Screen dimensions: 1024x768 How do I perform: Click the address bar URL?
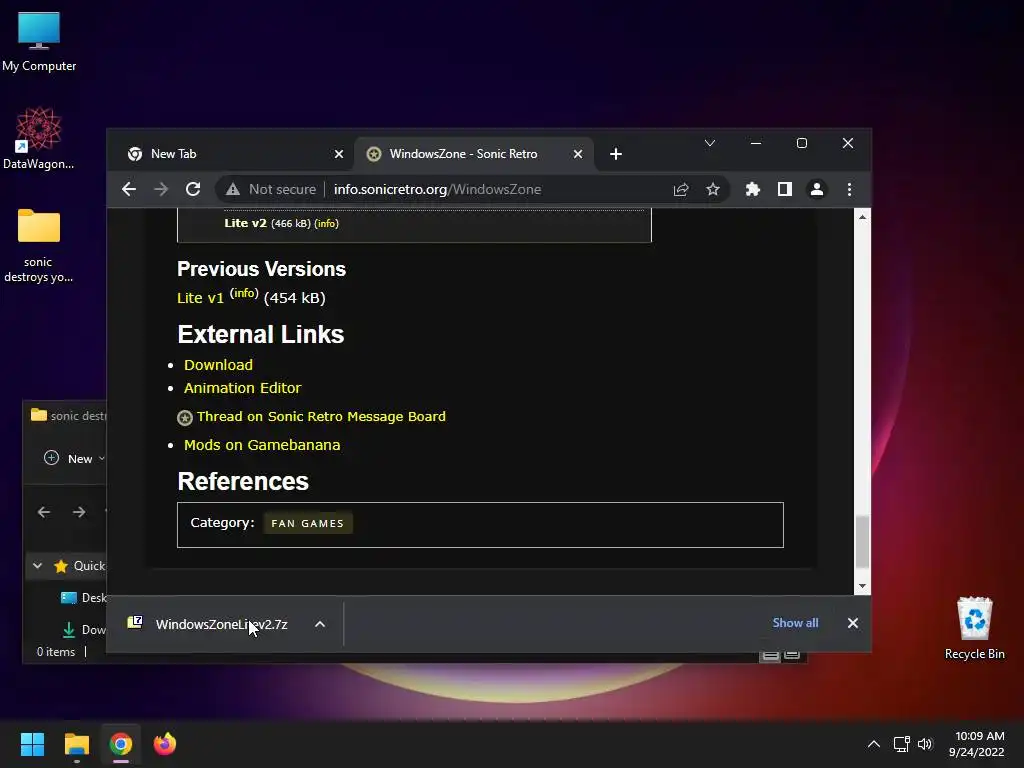click(437, 189)
